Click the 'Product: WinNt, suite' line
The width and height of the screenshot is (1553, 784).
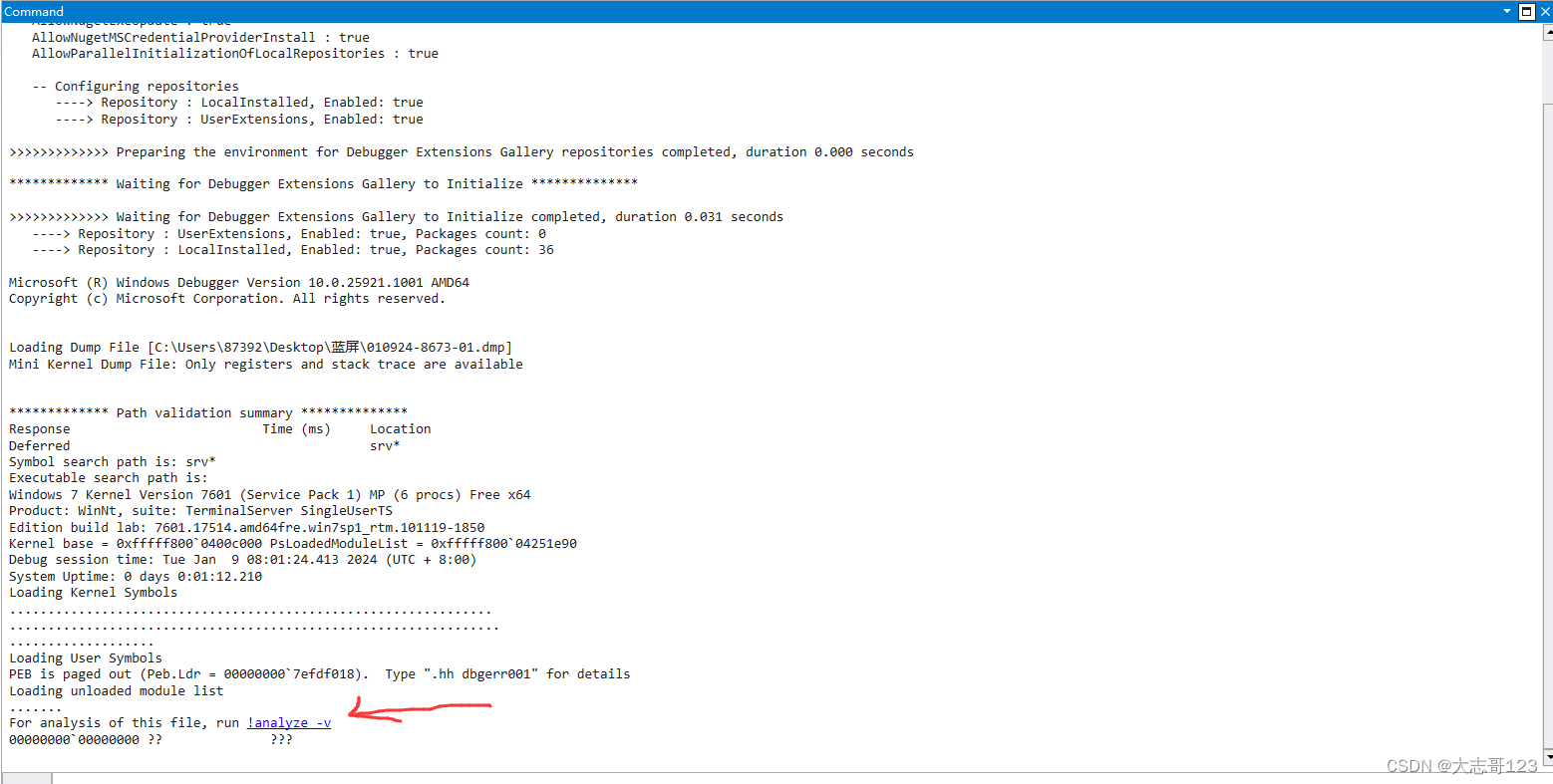click(201, 511)
